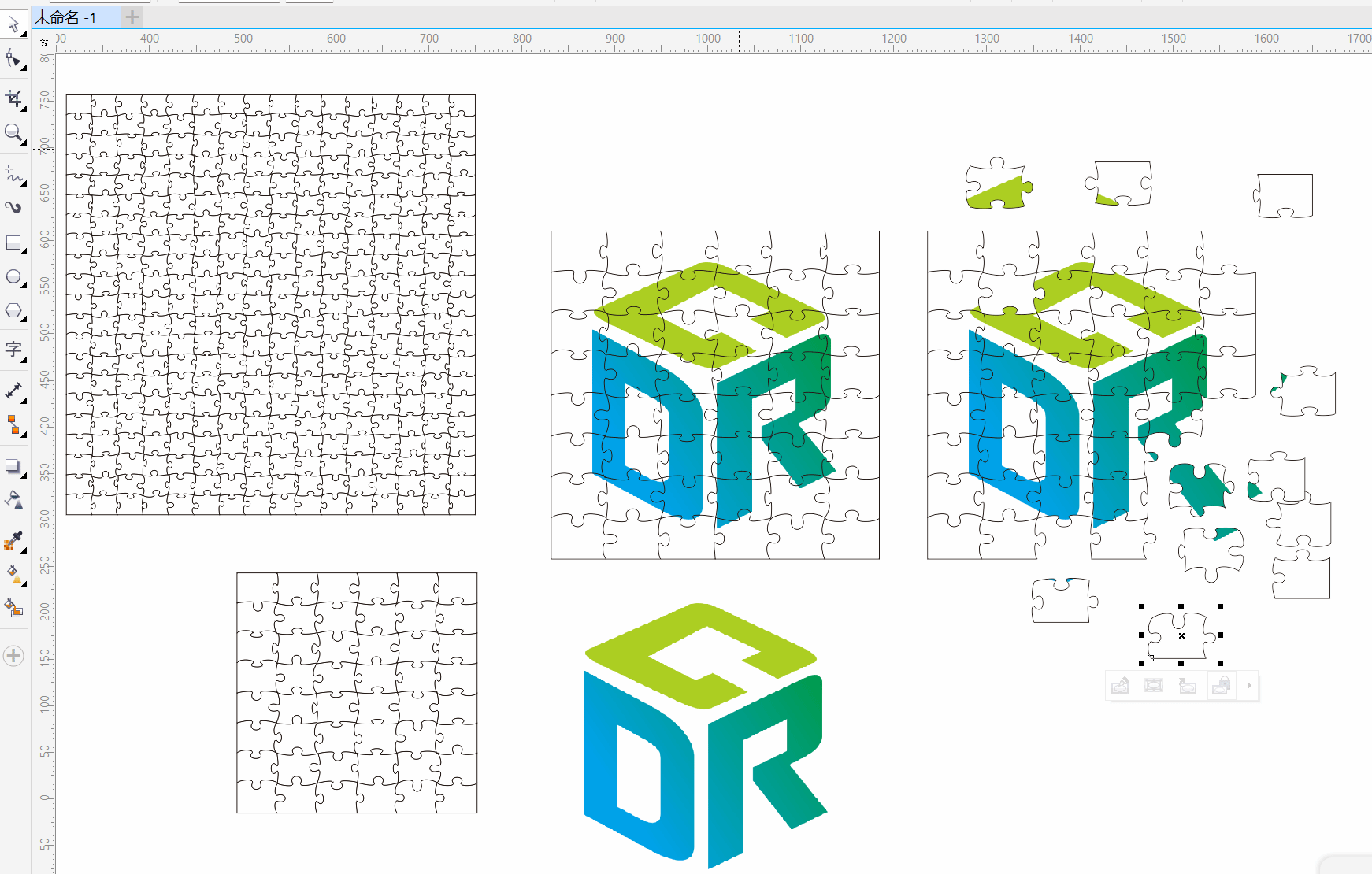
Task: Select the Pick tool
Action: coord(13,25)
